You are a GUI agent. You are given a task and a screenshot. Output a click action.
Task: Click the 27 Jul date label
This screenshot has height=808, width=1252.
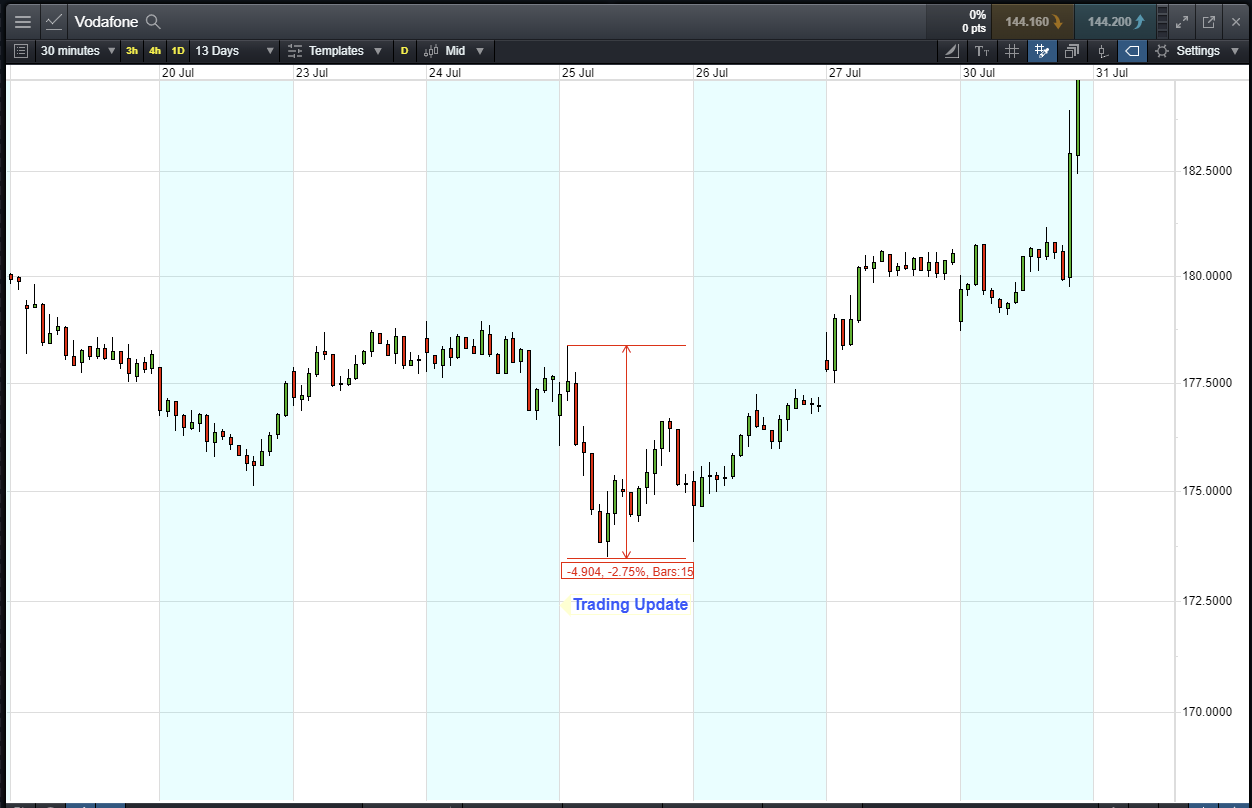pyautogui.click(x=845, y=73)
